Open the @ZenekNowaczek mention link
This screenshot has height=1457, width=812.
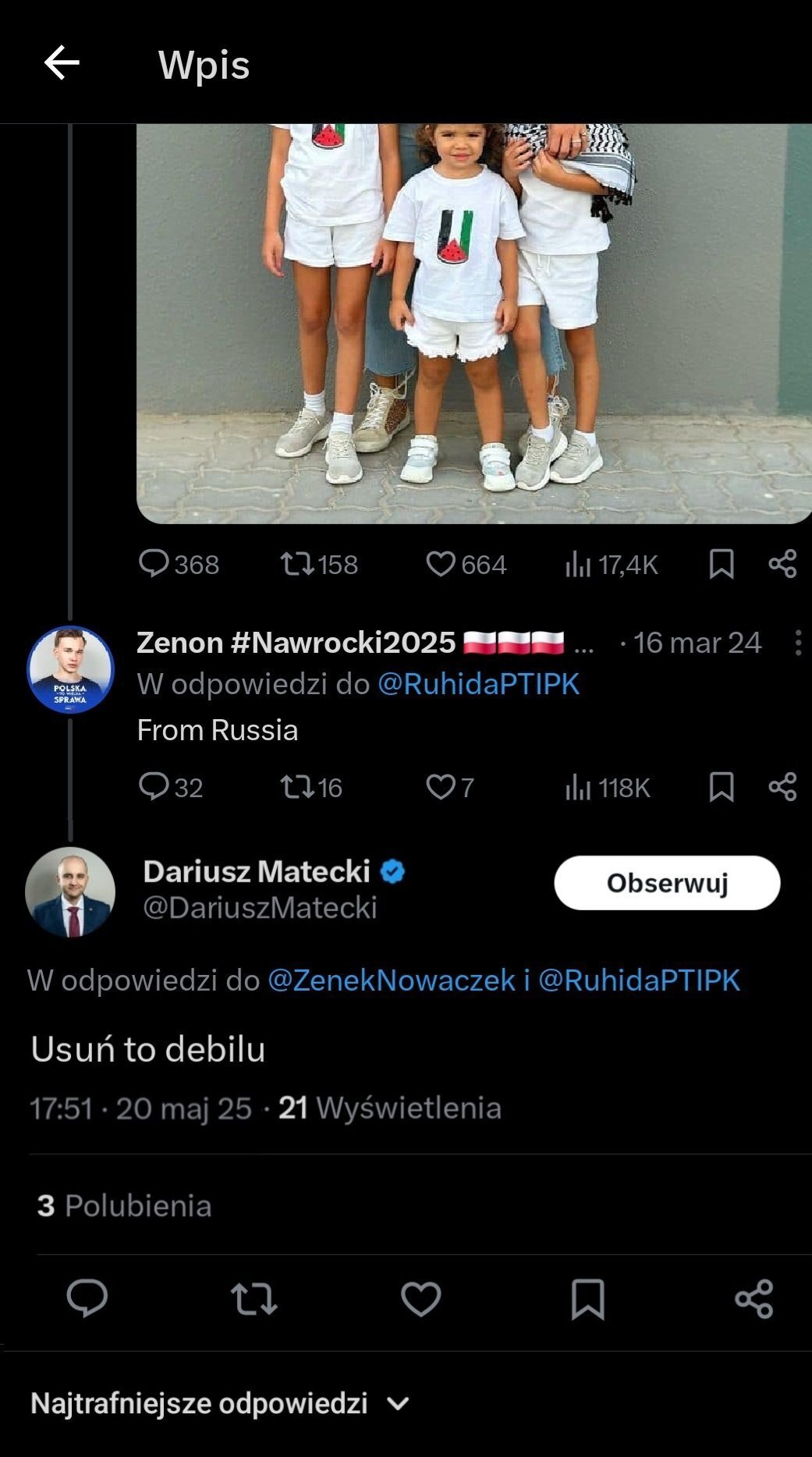tap(392, 980)
